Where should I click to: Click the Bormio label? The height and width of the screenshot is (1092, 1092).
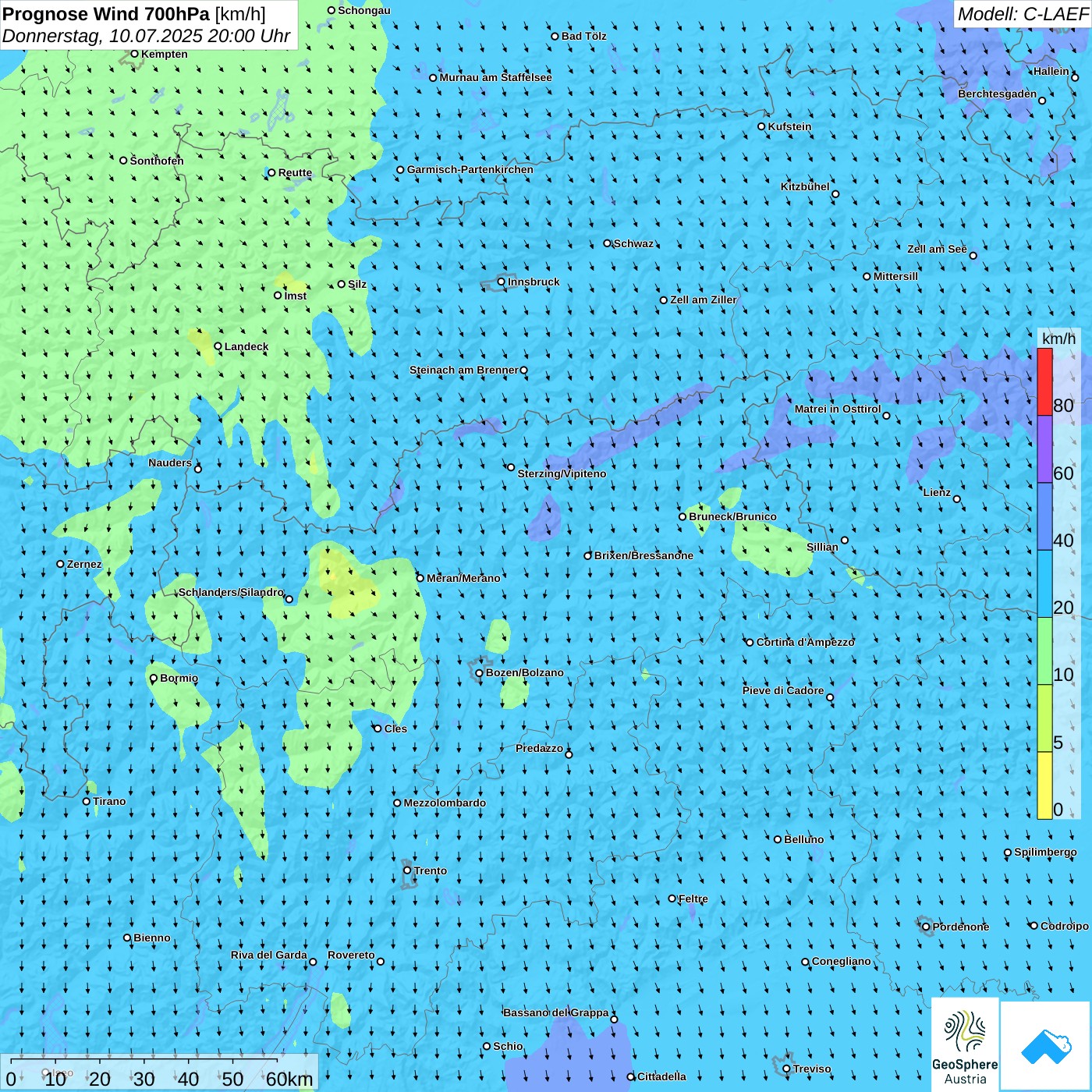coord(179,678)
